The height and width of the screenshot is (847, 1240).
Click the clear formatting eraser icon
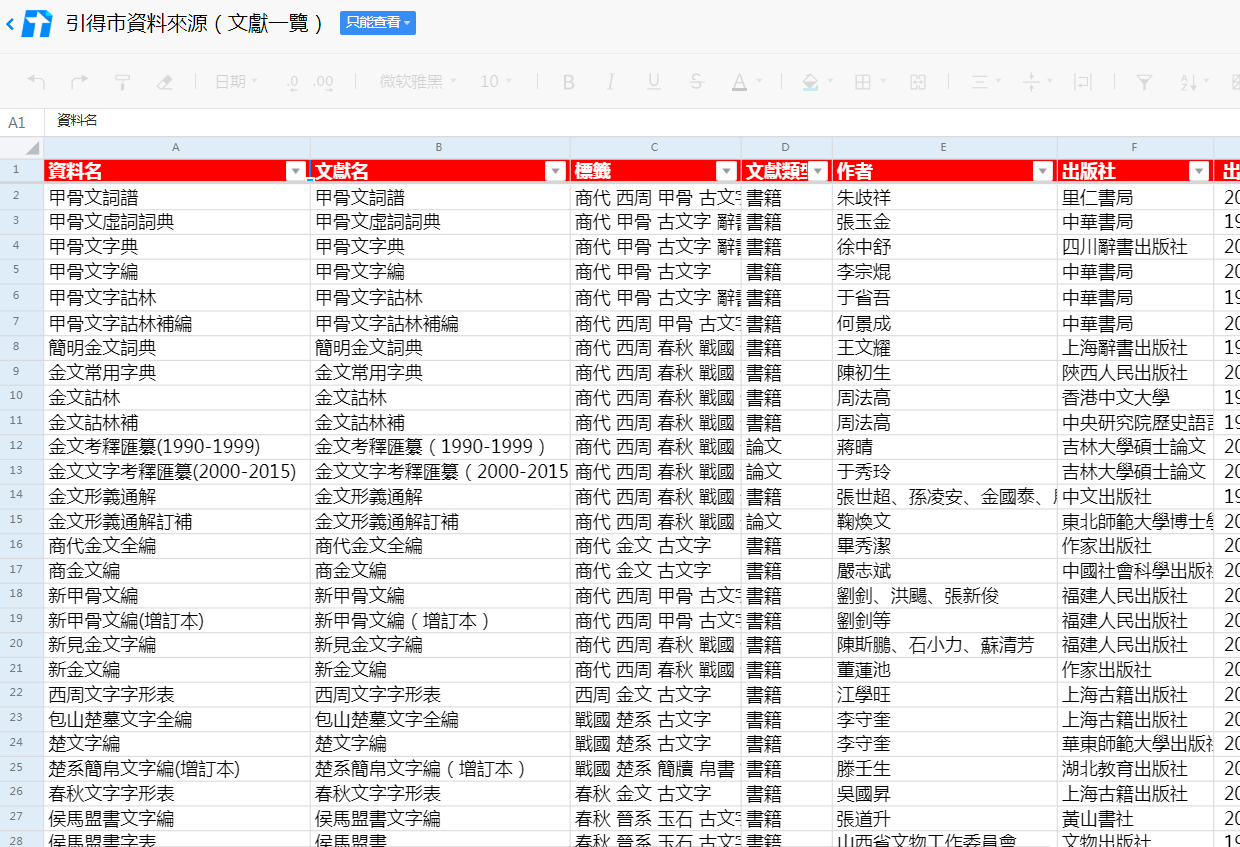(166, 82)
